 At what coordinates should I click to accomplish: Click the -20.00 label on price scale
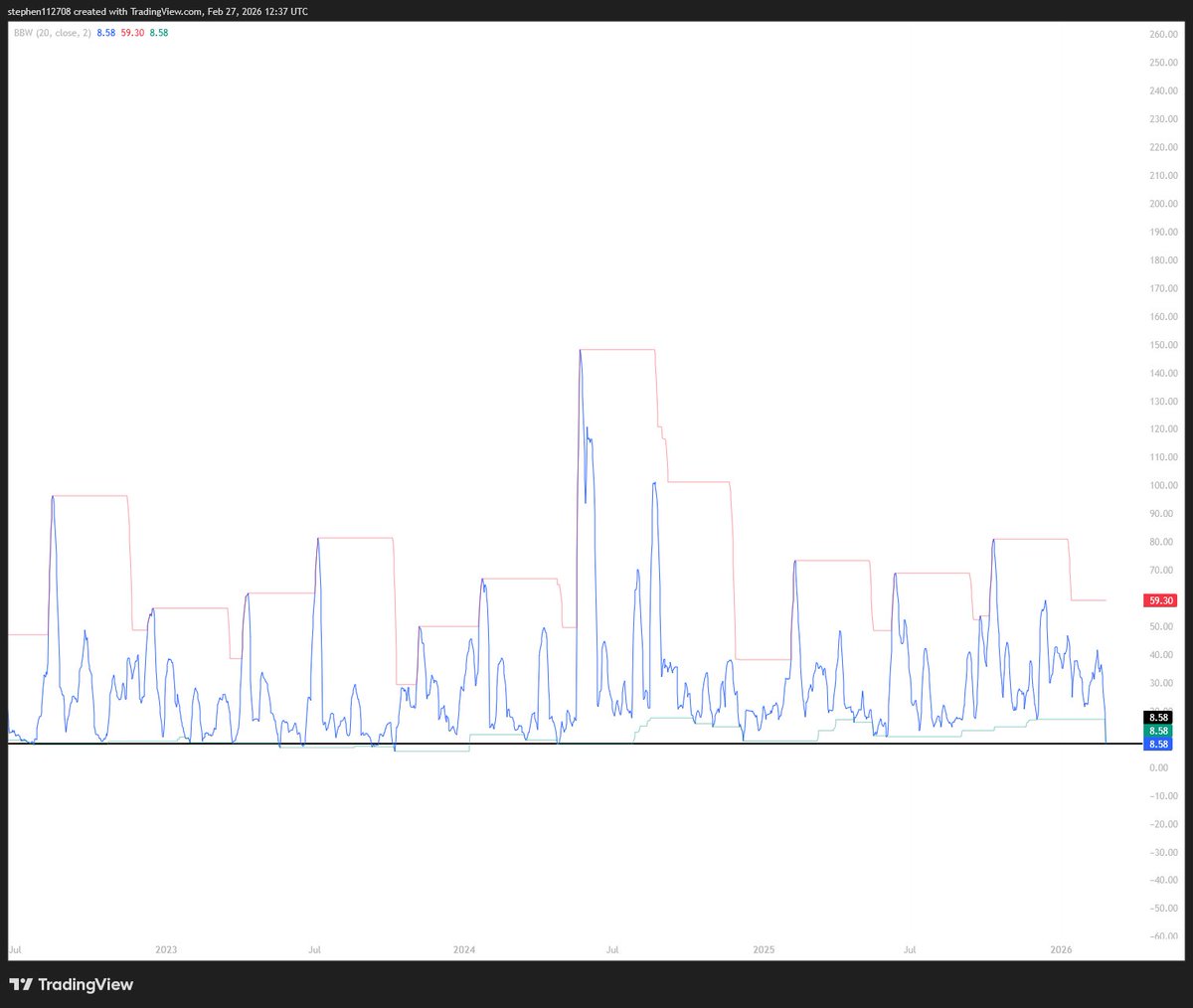tap(1163, 824)
